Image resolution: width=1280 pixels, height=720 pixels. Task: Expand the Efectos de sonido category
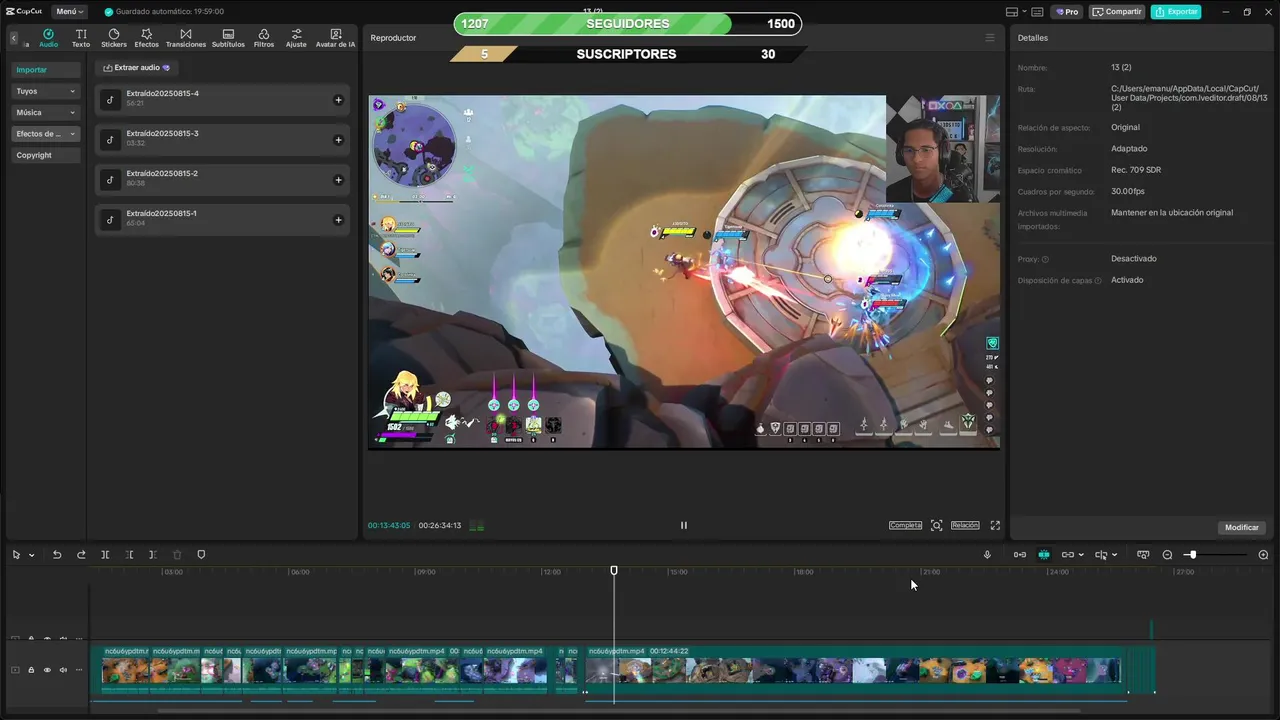coord(46,134)
